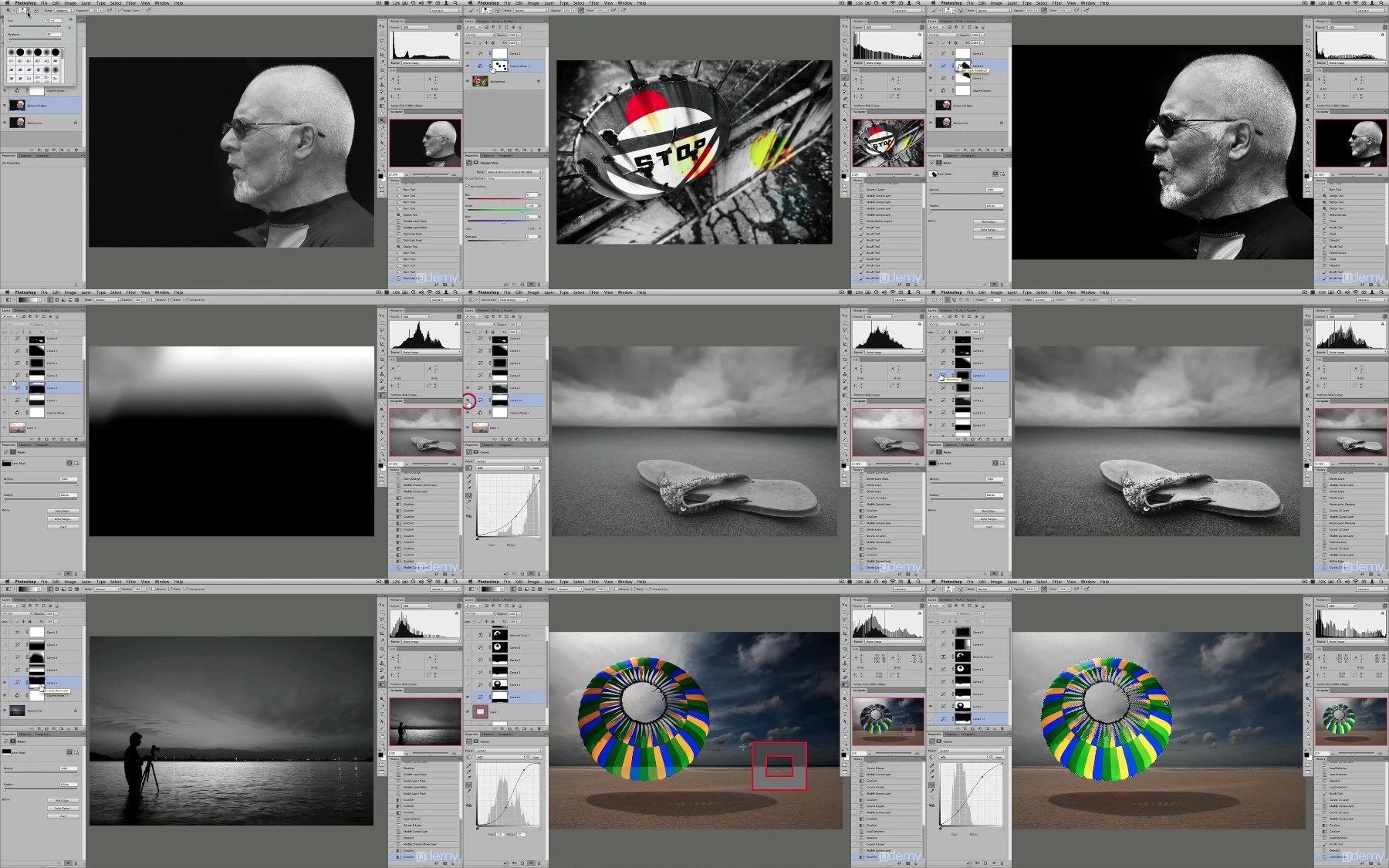Image resolution: width=1389 pixels, height=868 pixels.
Task: Choose Linear Gradient icon, balloon red-square options bar
Action: click(x=513, y=589)
